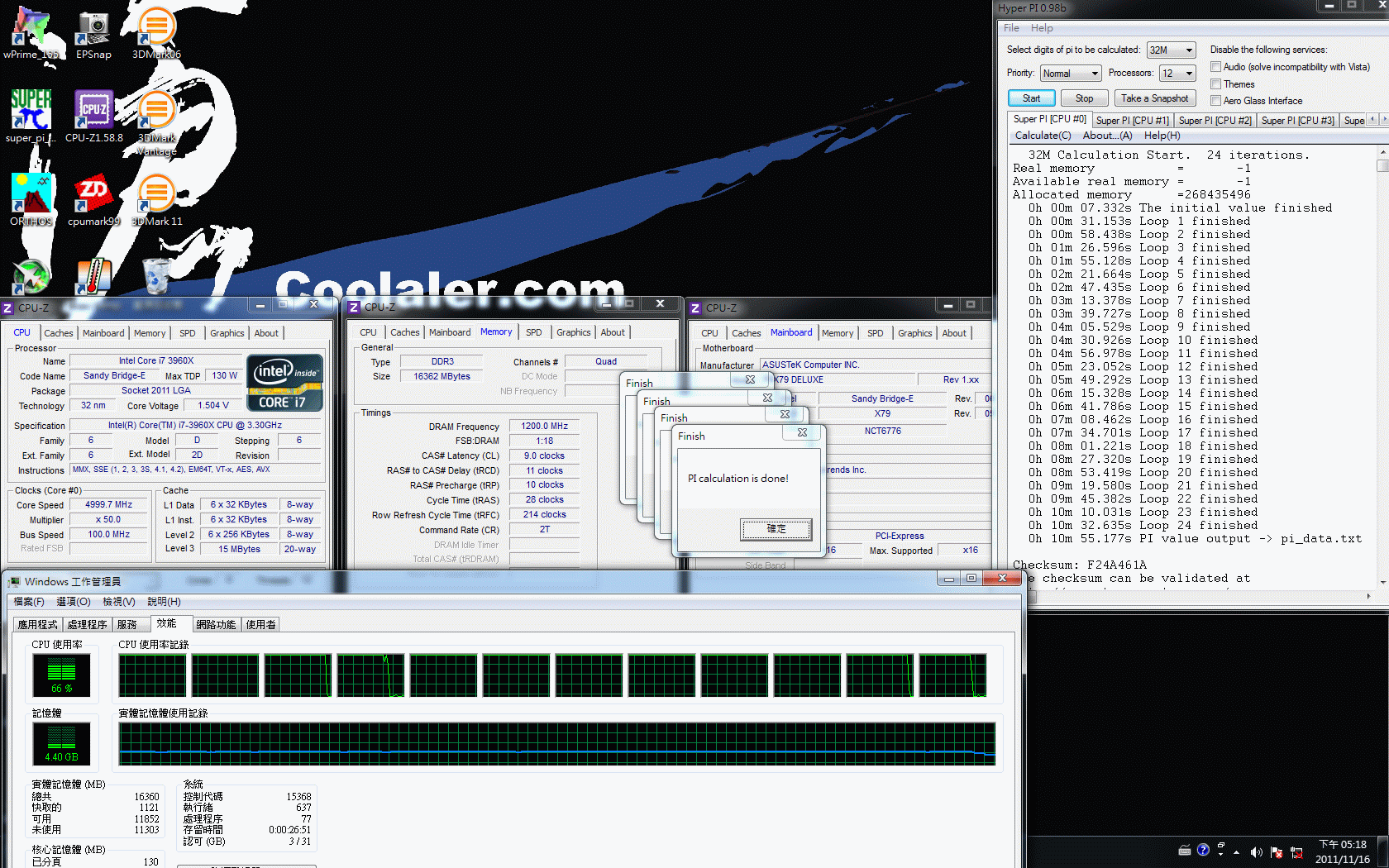Switch to the Super PI [CPU #2] tab
Screen dimensions: 1389x868
1215,121
